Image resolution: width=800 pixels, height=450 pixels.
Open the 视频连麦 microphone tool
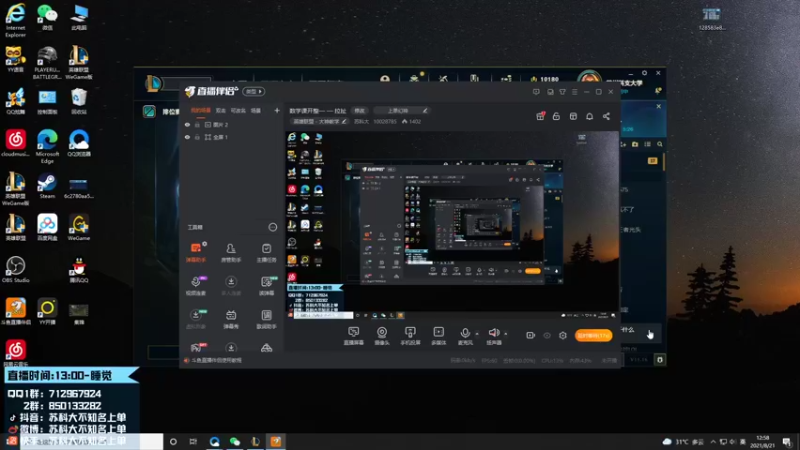196,286
